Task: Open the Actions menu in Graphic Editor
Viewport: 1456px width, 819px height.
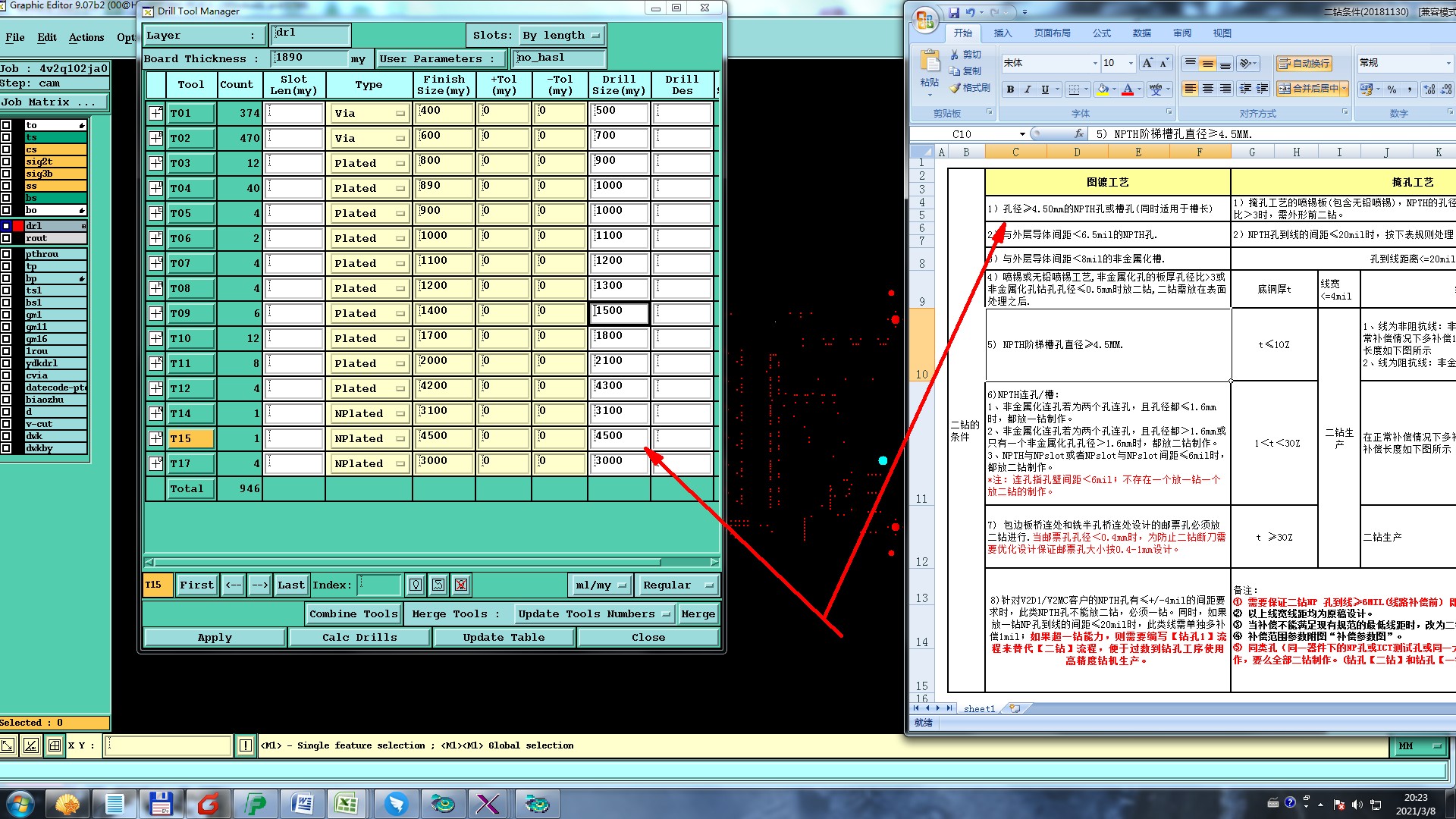Action: pyautogui.click(x=86, y=37)
